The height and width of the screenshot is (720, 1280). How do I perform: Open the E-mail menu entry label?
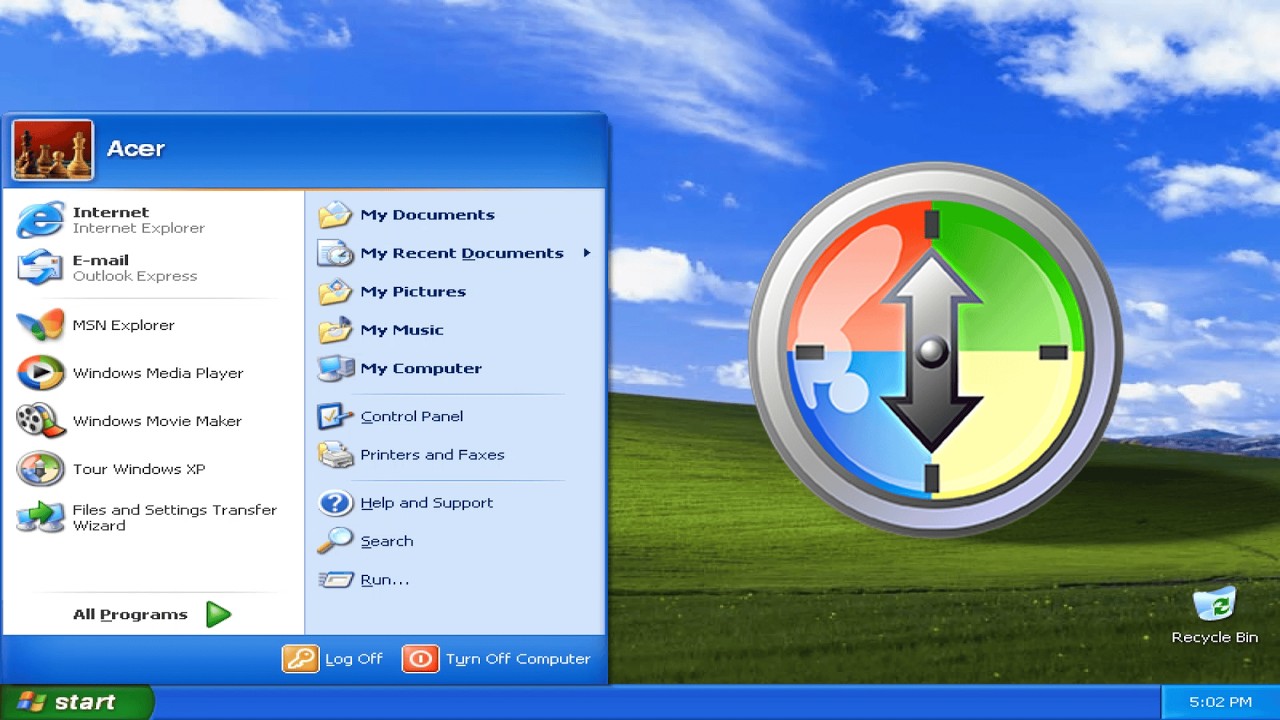[100, 260]
